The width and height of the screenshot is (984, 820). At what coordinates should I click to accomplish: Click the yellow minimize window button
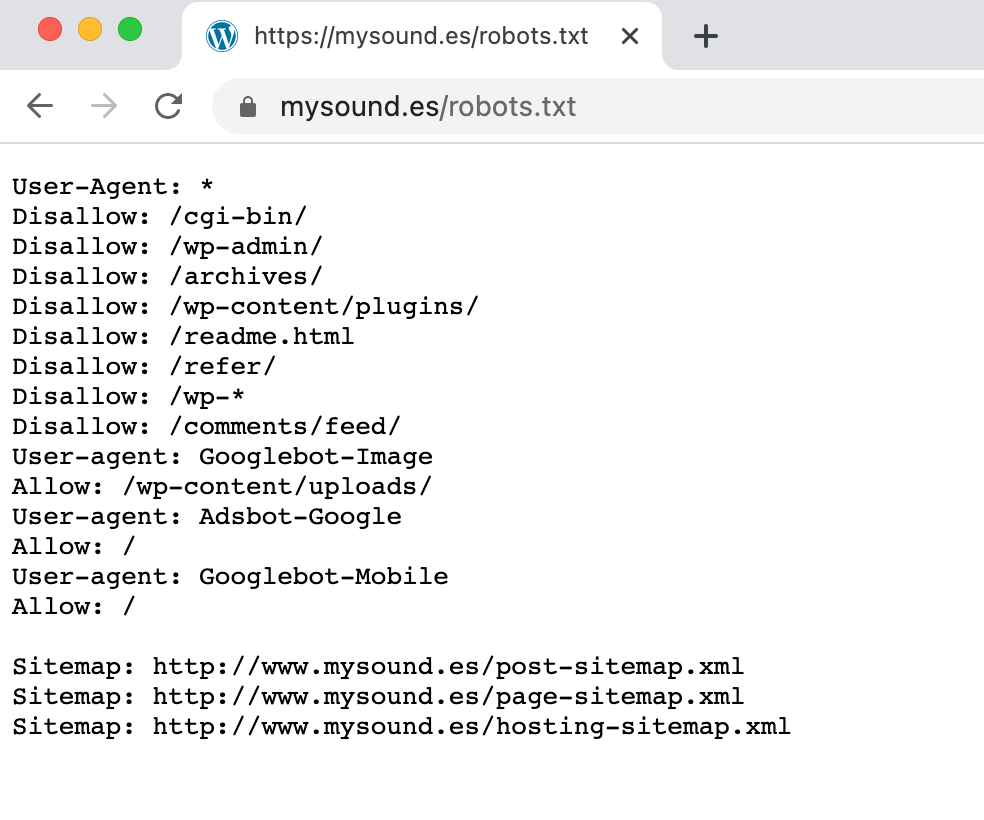coord(90,29)
